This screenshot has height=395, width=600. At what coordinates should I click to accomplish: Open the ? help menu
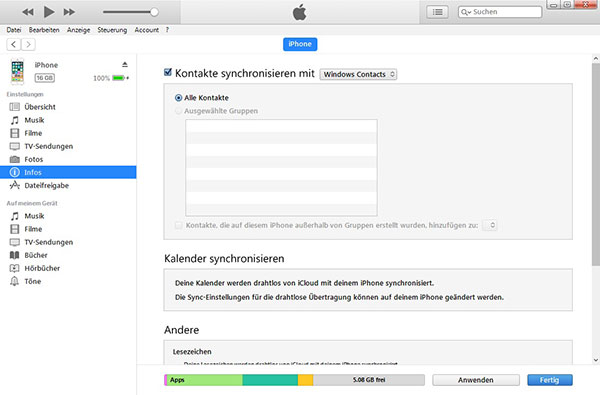[167, 30]
